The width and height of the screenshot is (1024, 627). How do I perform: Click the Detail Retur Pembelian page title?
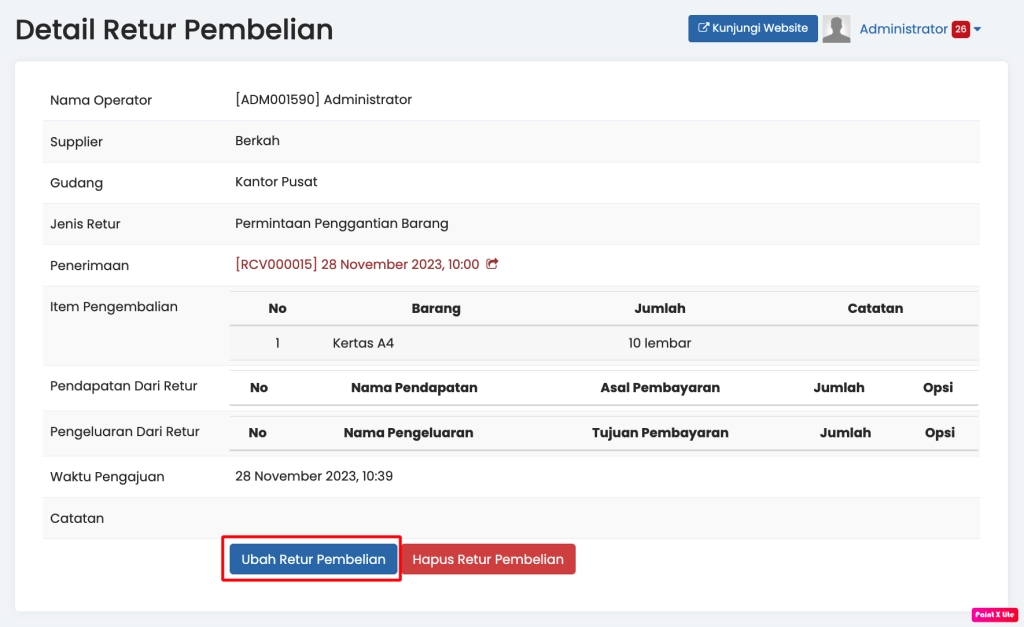click(x=174, y=29)
